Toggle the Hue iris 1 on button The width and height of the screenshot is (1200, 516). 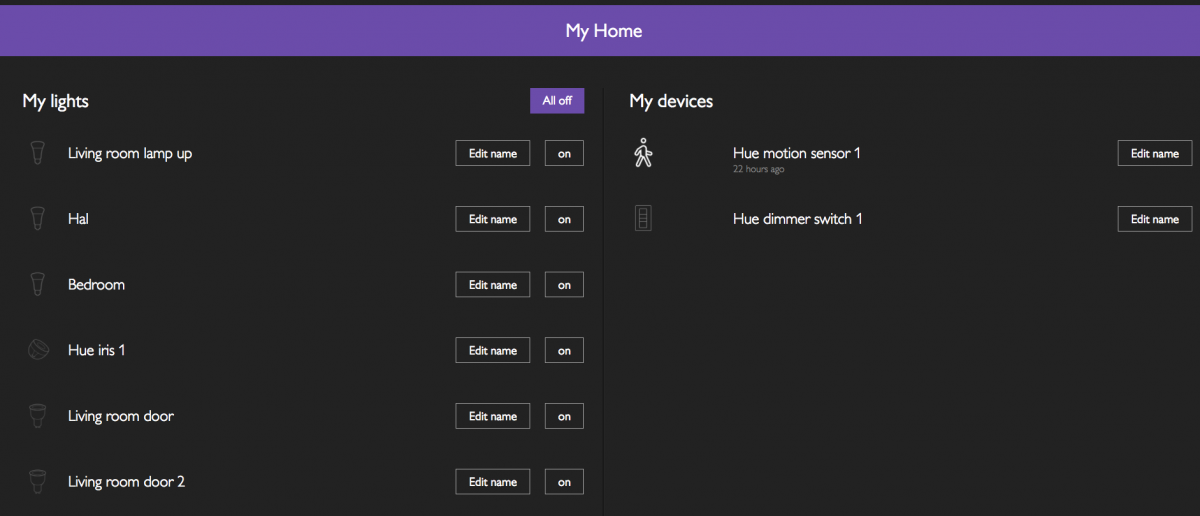564,351
